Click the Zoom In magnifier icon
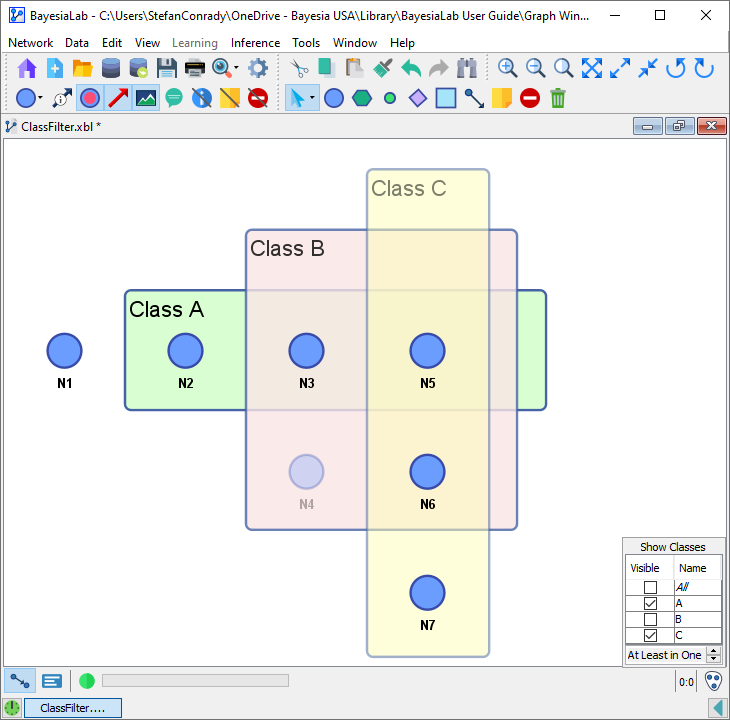This screenshot has height=720, width=730. tap(508, 68)
